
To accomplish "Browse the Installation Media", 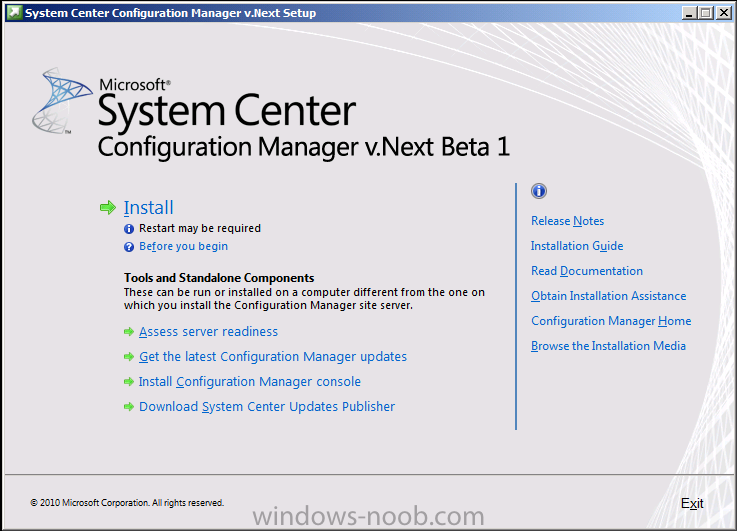I will (x=608, y=346).
